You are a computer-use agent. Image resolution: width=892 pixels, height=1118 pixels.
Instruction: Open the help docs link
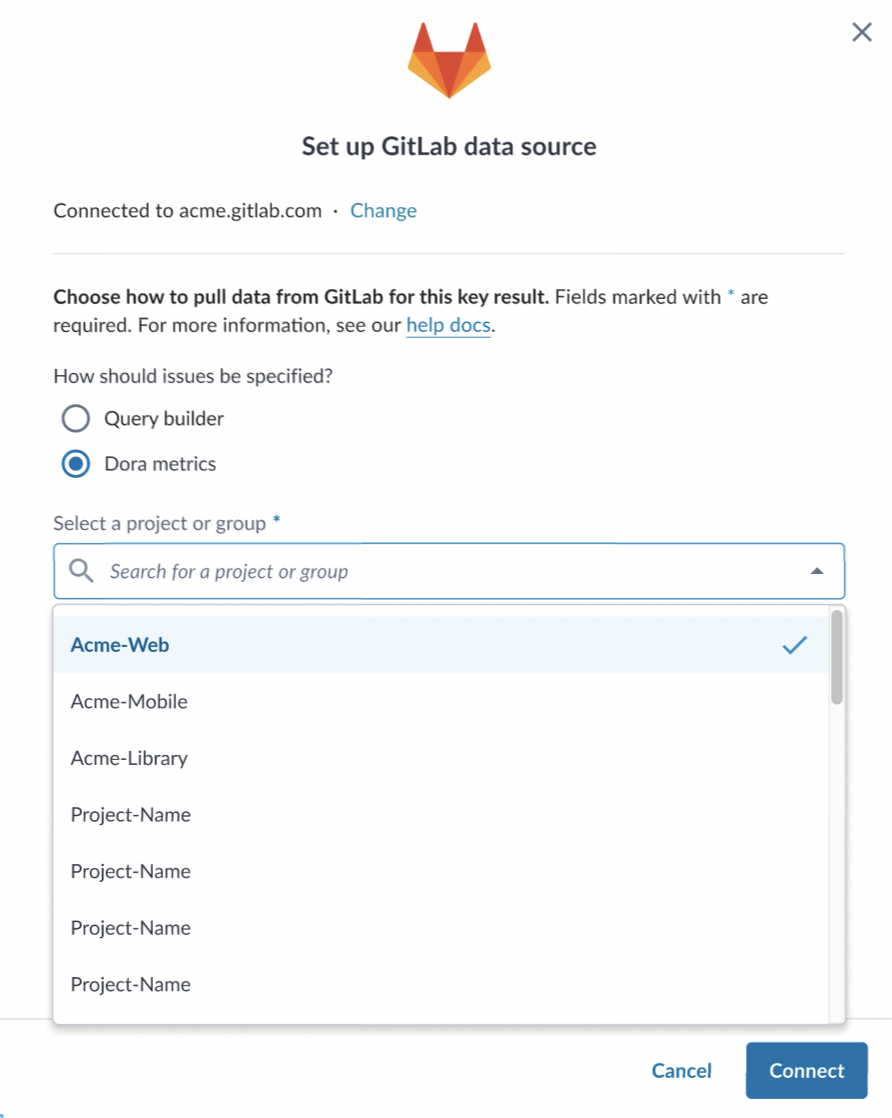[x=448, y=325]
